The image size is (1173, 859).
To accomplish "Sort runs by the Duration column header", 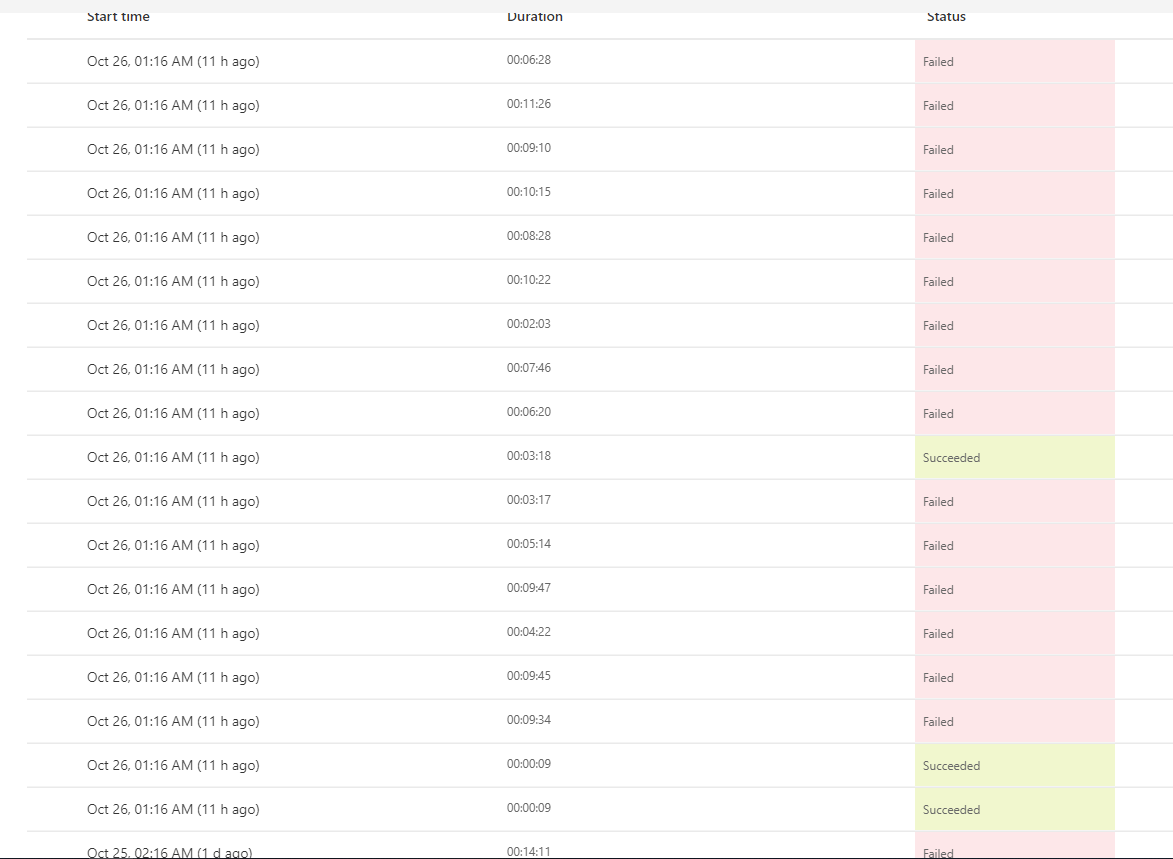I will (535, 16).
